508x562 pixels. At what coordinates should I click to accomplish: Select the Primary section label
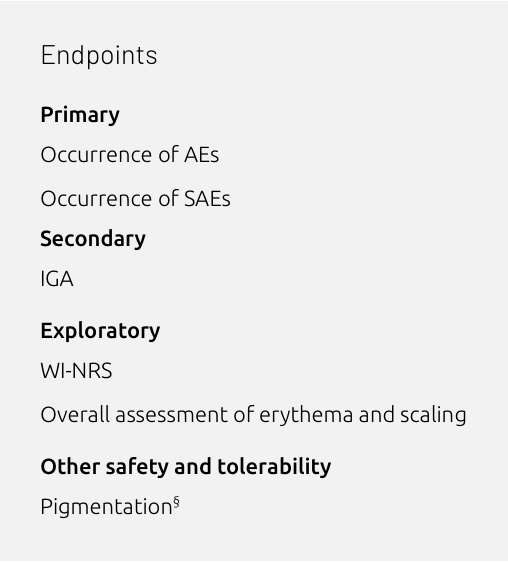tap(80, 115)
